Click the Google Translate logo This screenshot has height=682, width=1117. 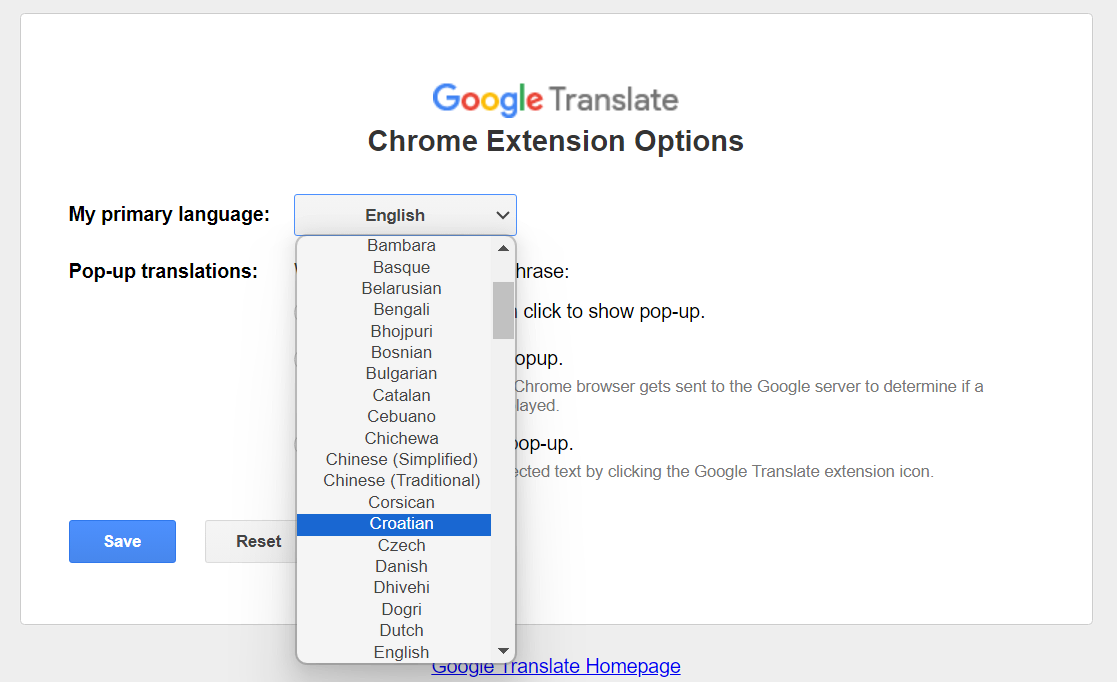coord(555,99)
